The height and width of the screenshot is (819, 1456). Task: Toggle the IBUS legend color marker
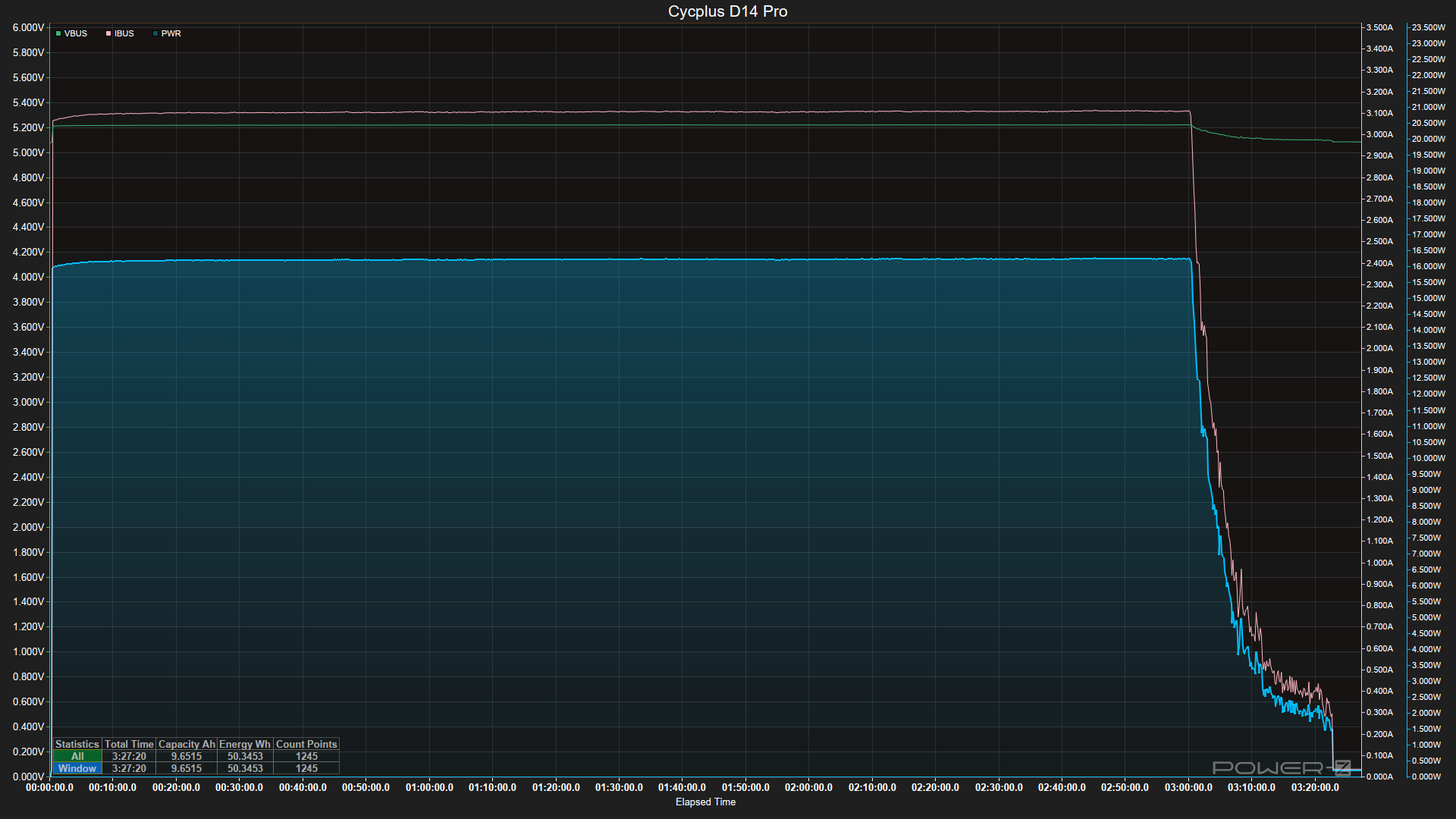tap(108, 33)
